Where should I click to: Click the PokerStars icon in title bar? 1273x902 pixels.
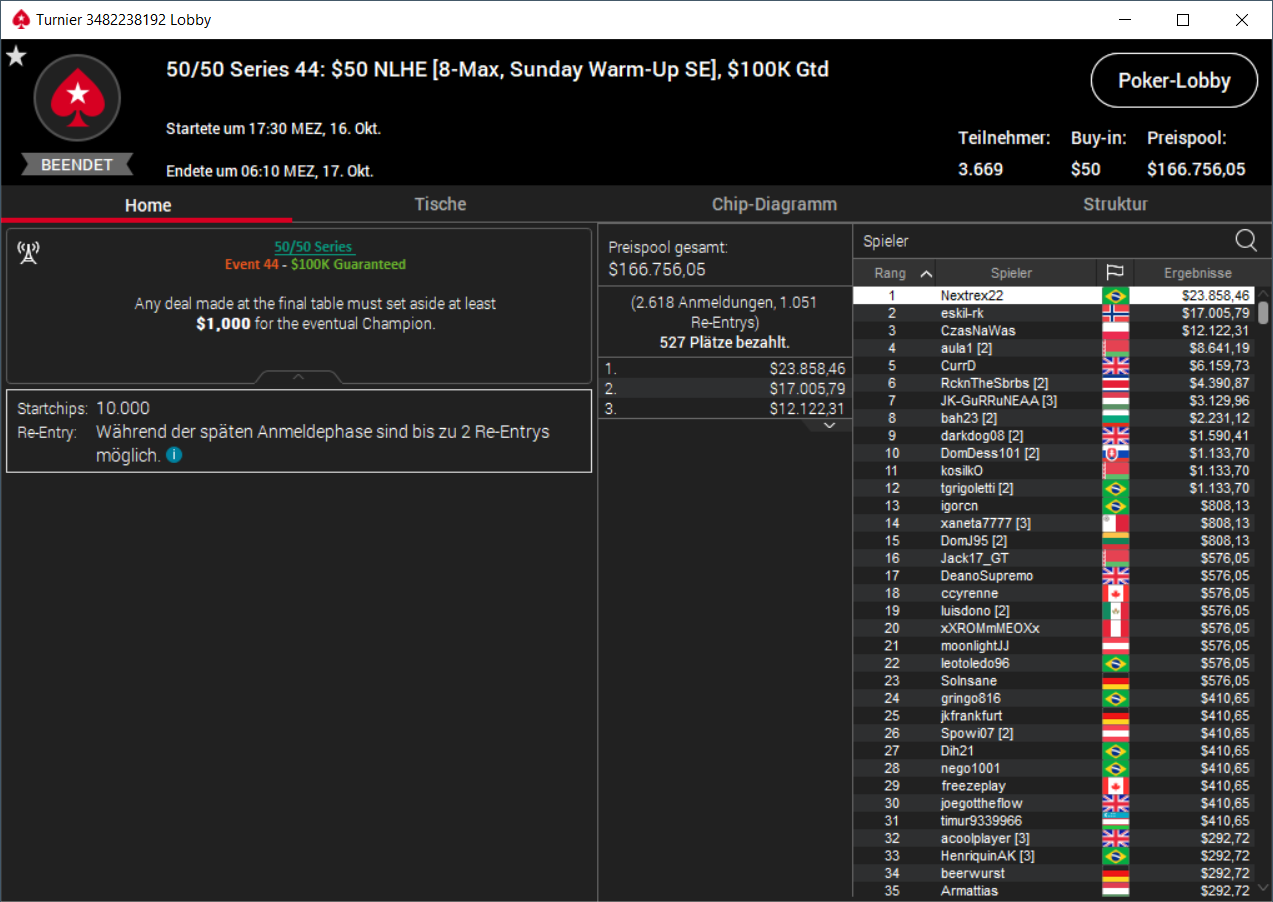[x=21, y=19]
